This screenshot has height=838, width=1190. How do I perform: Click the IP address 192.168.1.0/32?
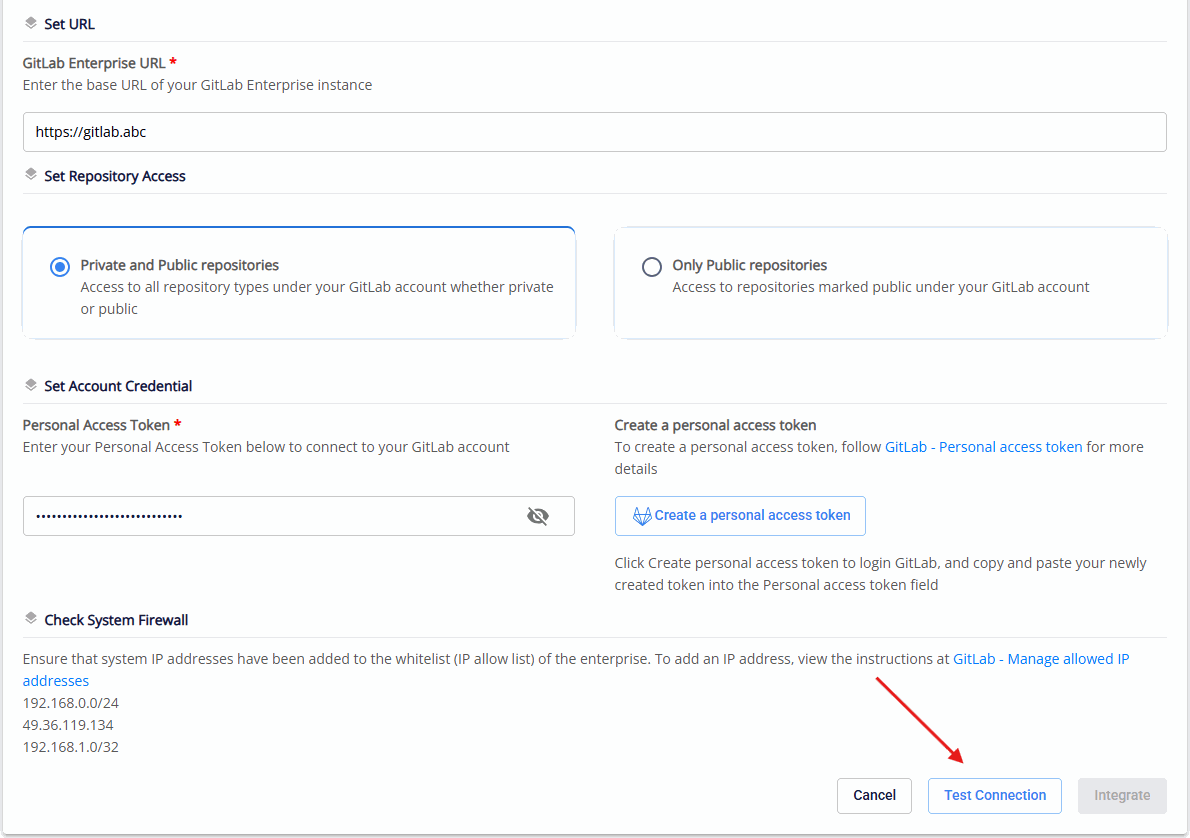pos(71,747)
